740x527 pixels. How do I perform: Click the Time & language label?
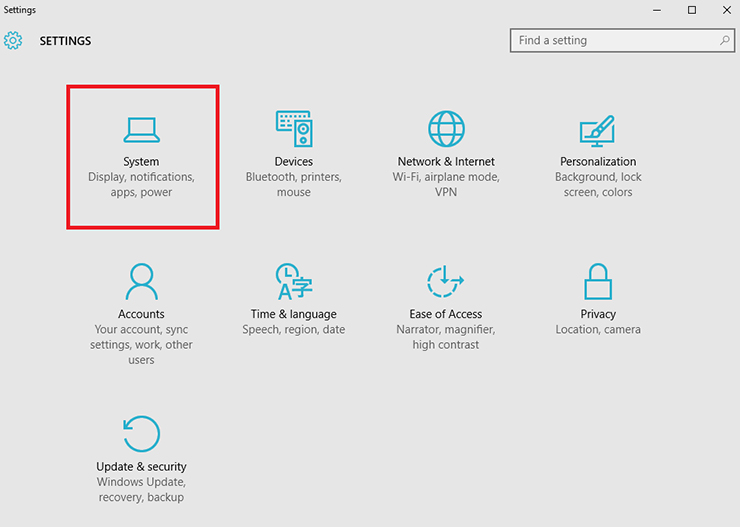pos(294,314)
